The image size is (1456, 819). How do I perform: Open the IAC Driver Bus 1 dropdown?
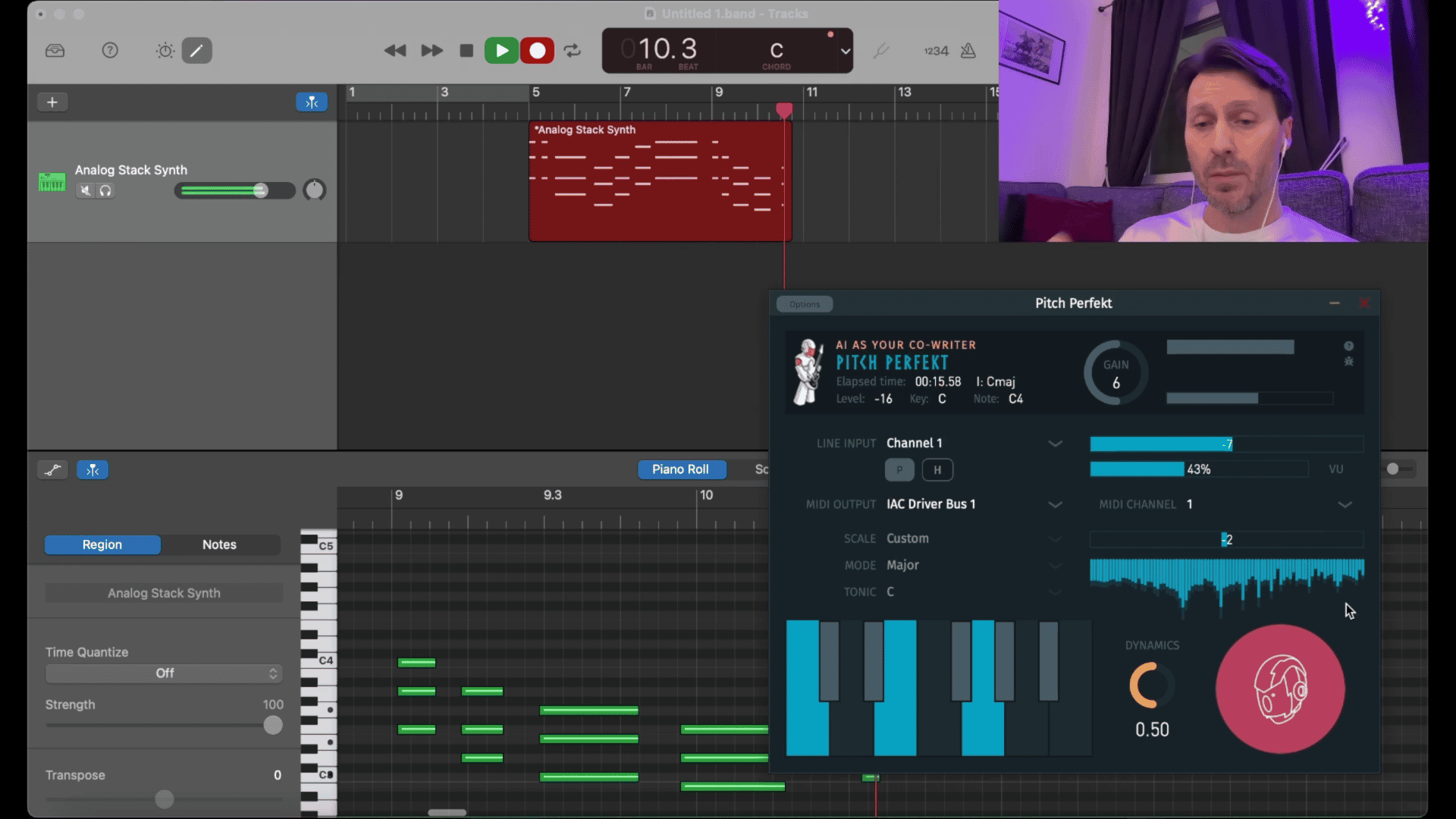1055,505
